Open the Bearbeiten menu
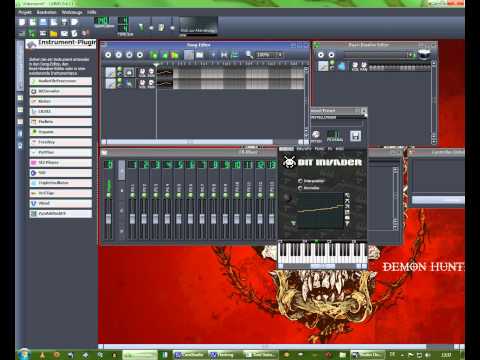 (47, 12)
